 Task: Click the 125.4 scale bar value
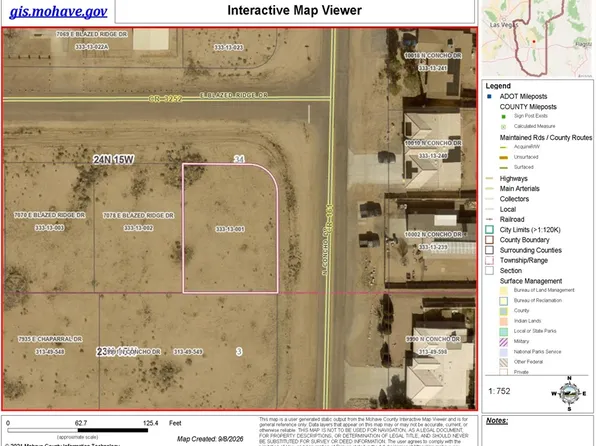click(151, 423)
